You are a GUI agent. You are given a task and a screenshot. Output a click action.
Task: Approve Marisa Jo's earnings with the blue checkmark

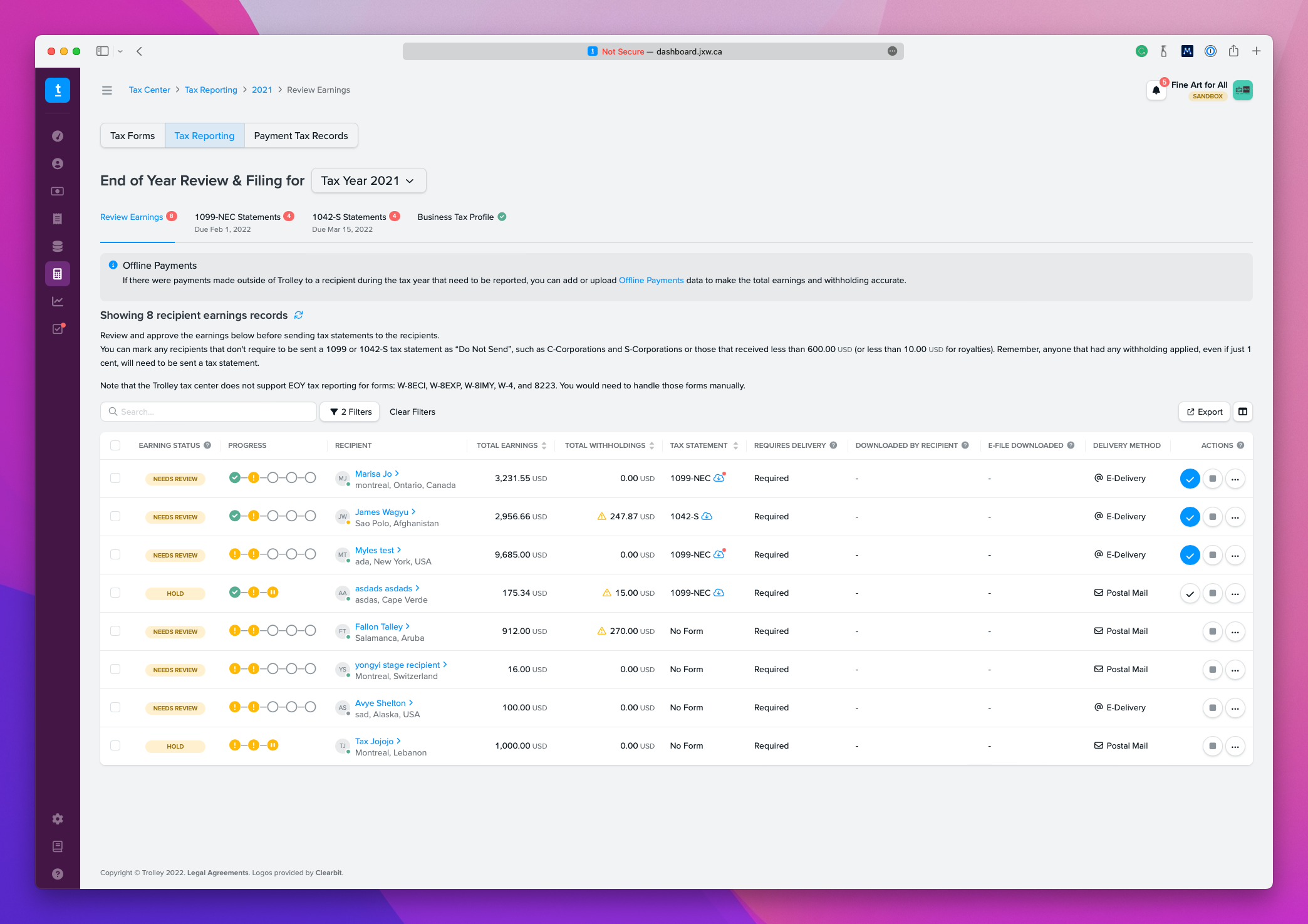(x=1190, y=479)
